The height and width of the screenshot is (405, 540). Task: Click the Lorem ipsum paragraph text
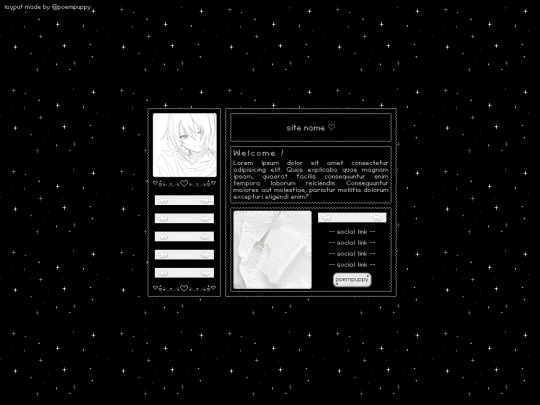[311, 180]
